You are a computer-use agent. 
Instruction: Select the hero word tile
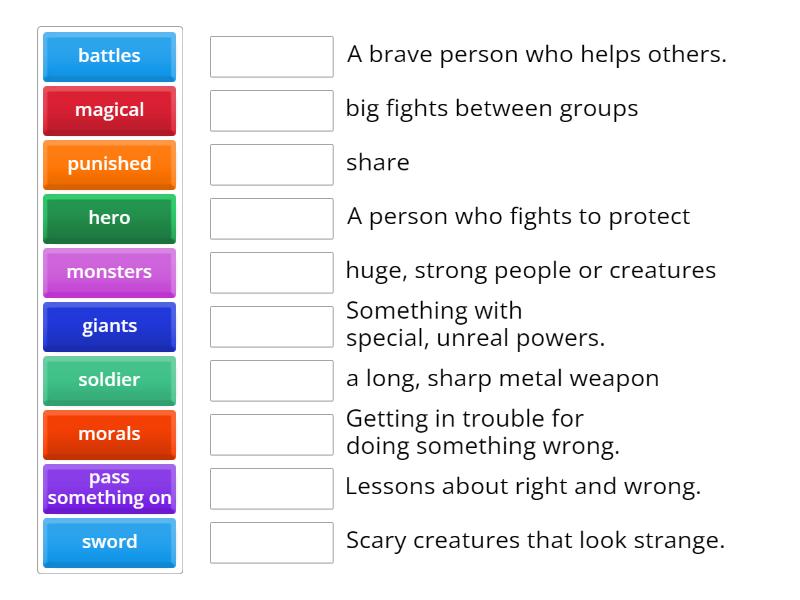[109, 218]
